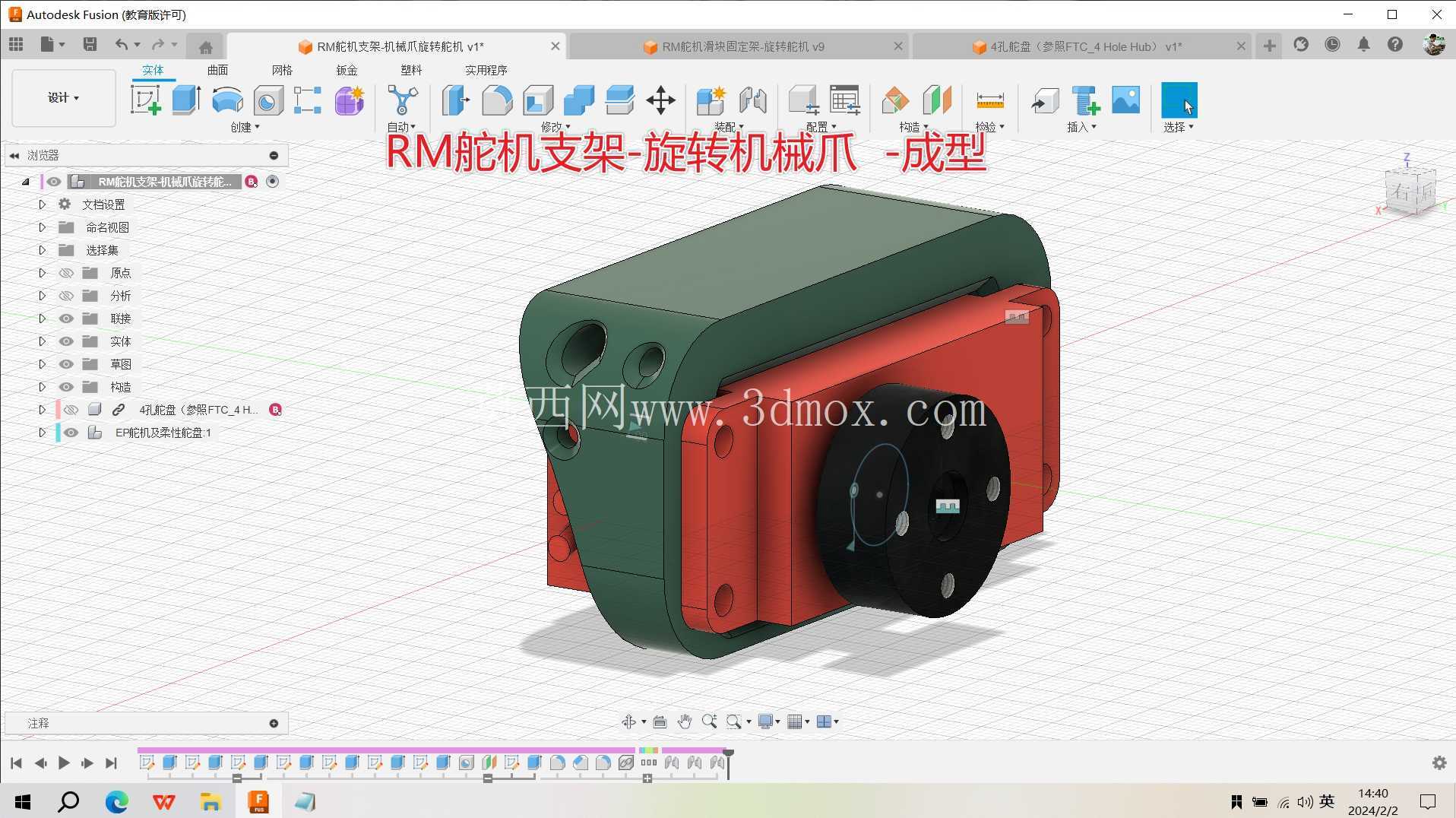Select the New Component tool
The height and width of the screenshot is (818, 1456).
pyautogui.click(x=711, y=100)
